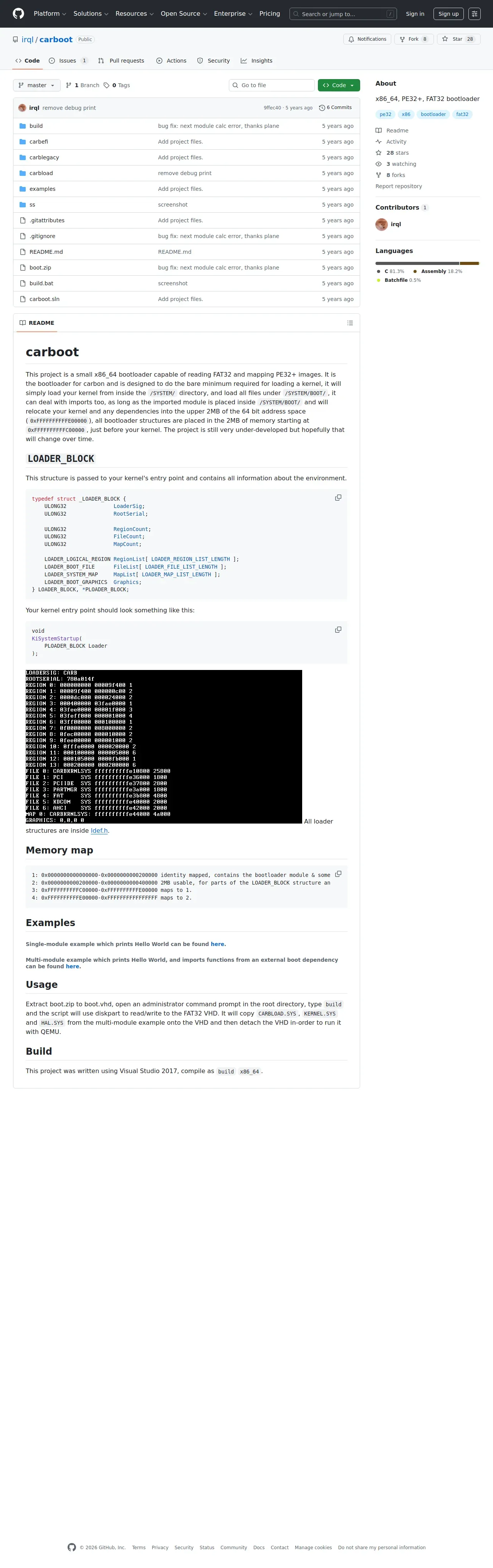The height and width of the screenshot is (1568, 493).
Task: Open Activity link in About
Action: [395, 142]
